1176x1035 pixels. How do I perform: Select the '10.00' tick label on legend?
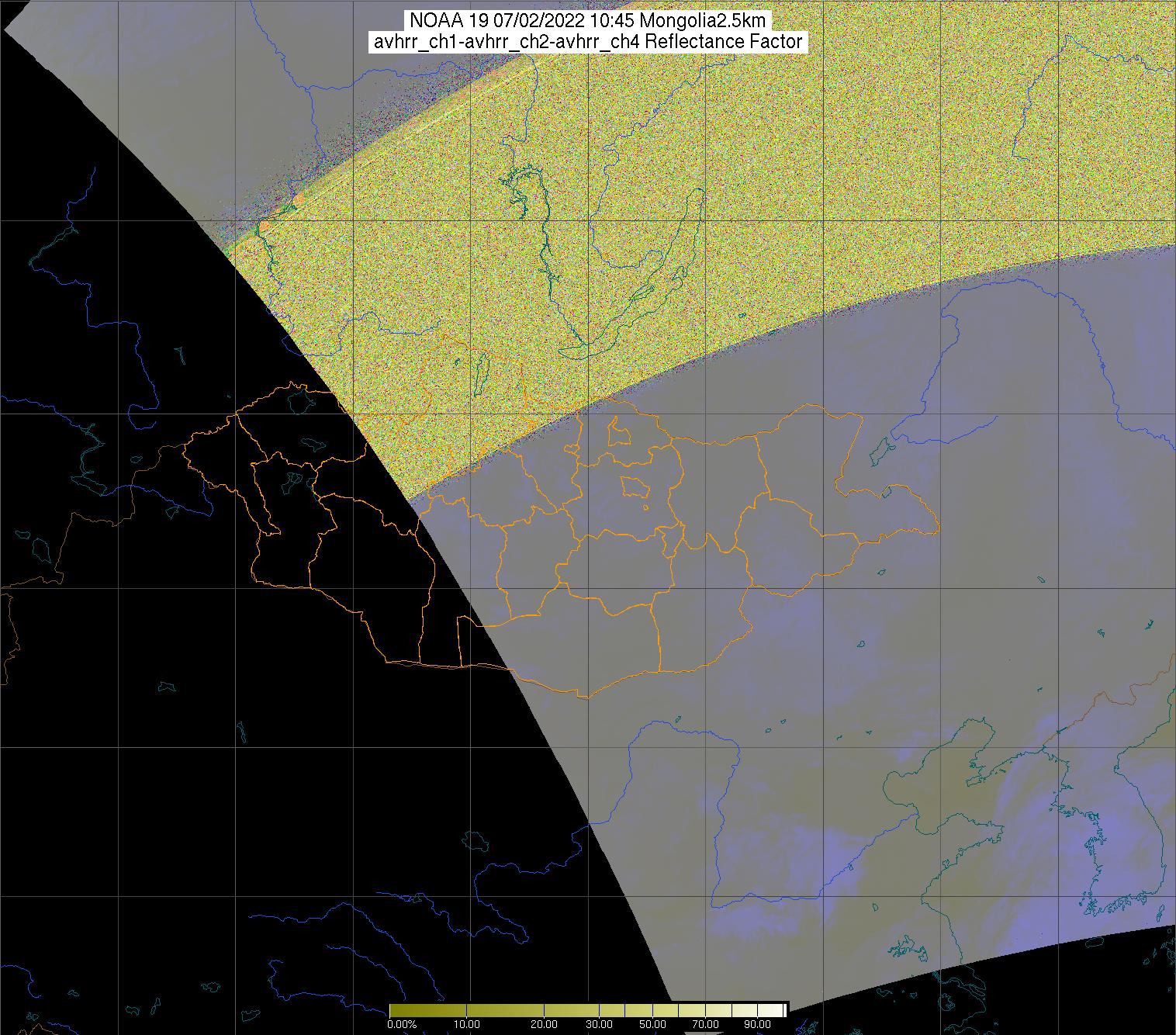[x=466, y=1024]
